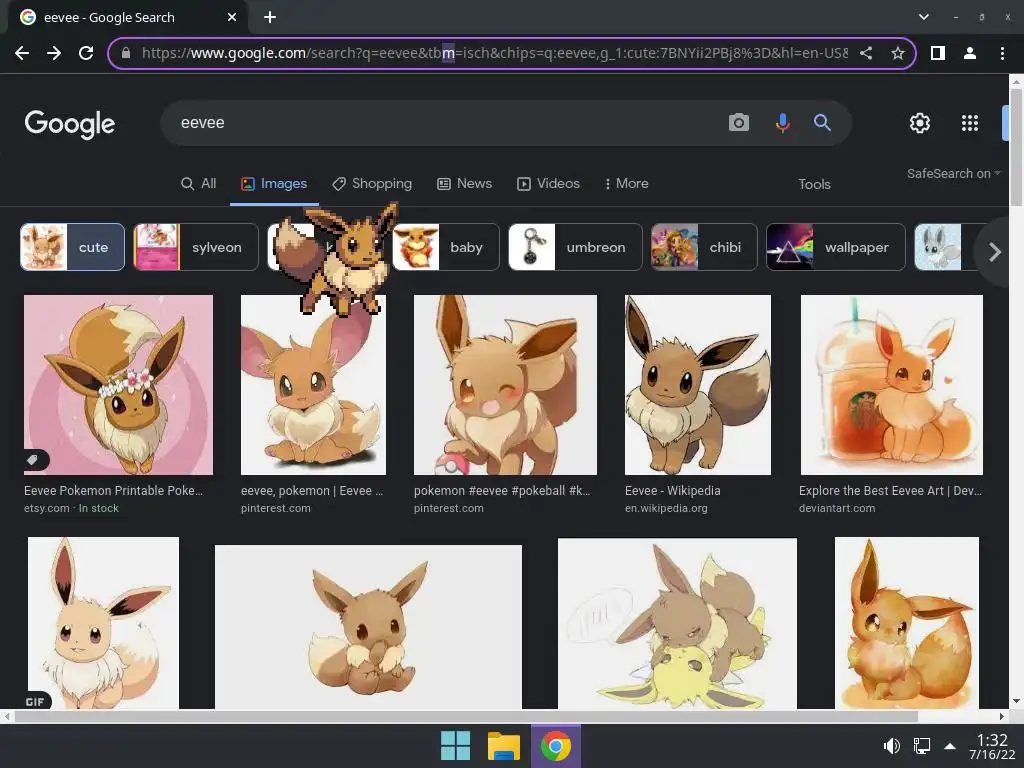Viewport: 1024px width, 768px height.
Task: Click the Eevee Pokemon Printable Poke... title link
Action: click(114, 490)
